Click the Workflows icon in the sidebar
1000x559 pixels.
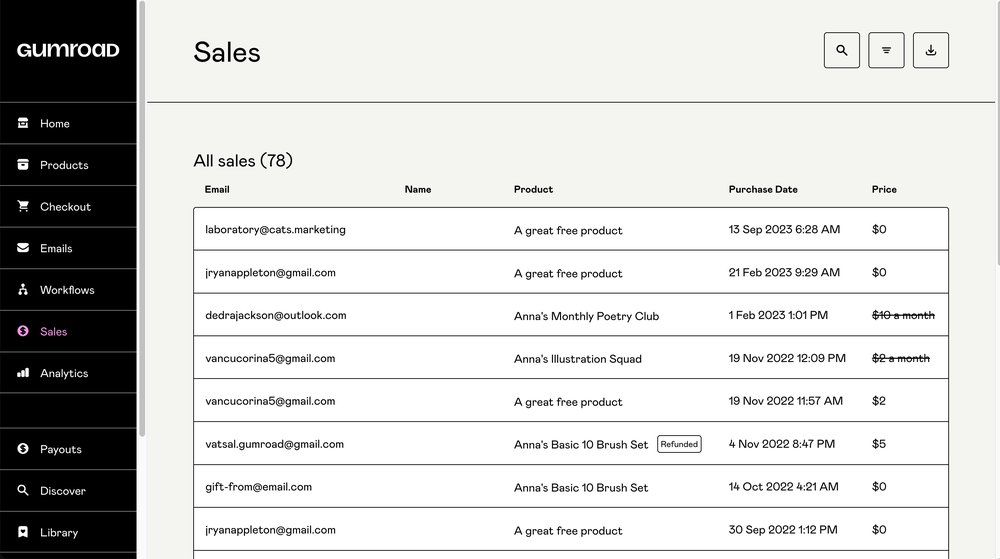point(23,289)
